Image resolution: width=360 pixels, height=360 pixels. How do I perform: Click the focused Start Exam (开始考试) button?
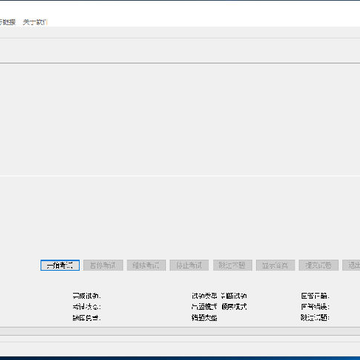click(x=60, y=265)
